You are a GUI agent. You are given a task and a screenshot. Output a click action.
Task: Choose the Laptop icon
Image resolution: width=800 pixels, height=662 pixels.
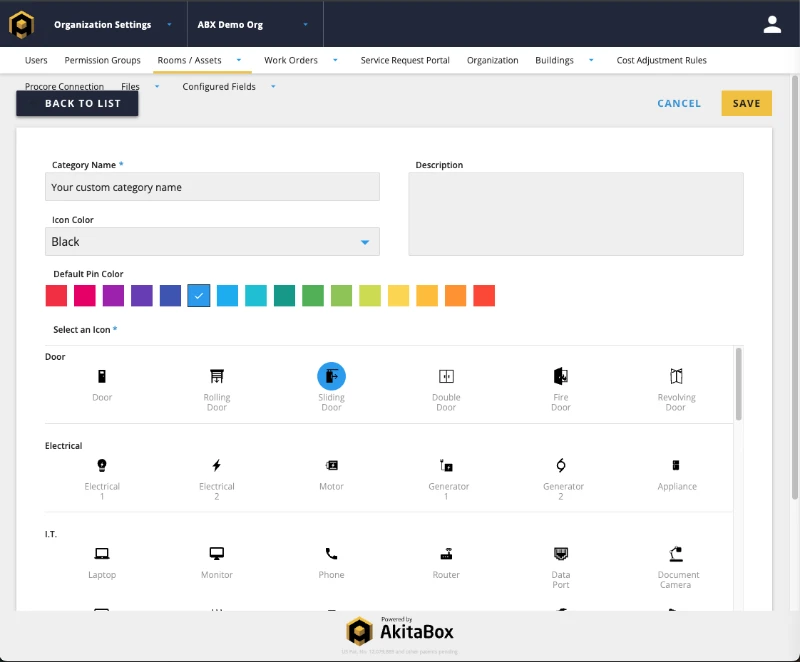point(101,554)
